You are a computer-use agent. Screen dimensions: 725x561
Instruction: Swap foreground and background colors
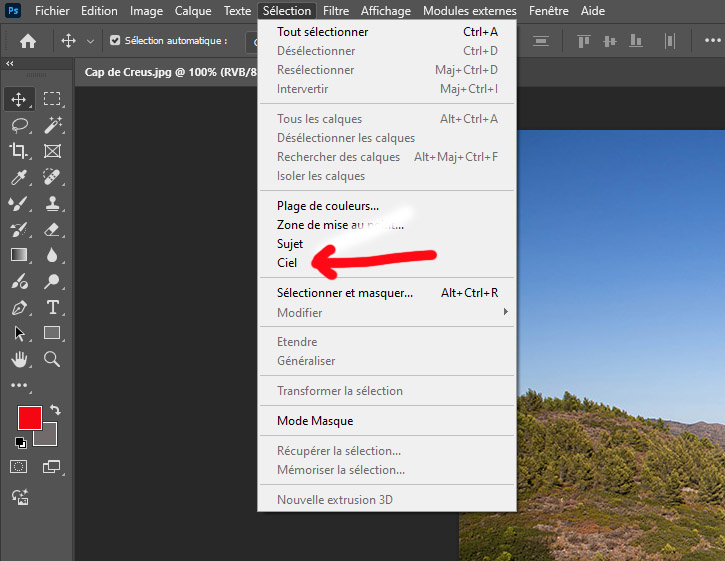tap(55, 409)
